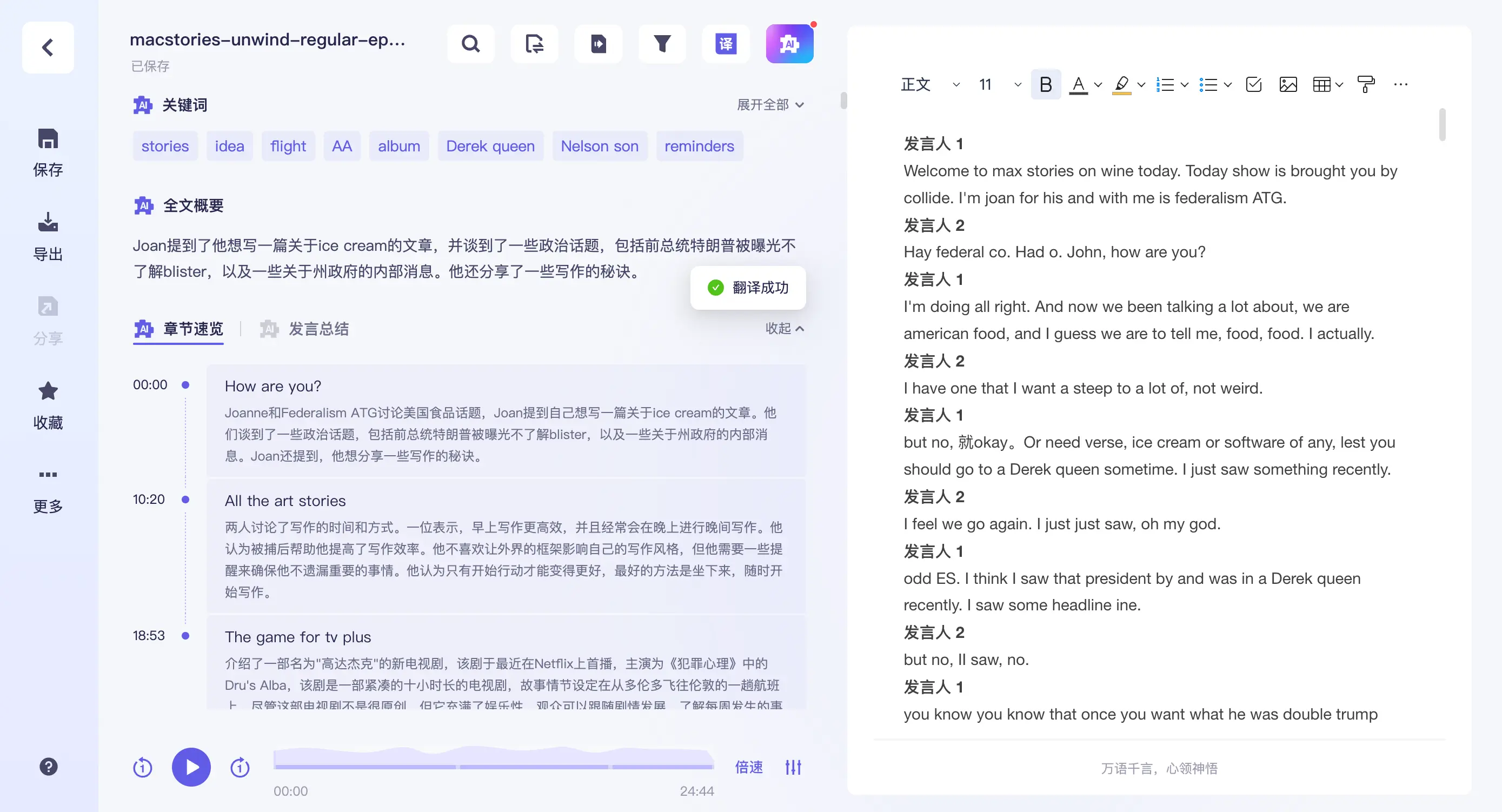Click the filter funnel icon
1502x812 pixels.
tap(662, 44)
